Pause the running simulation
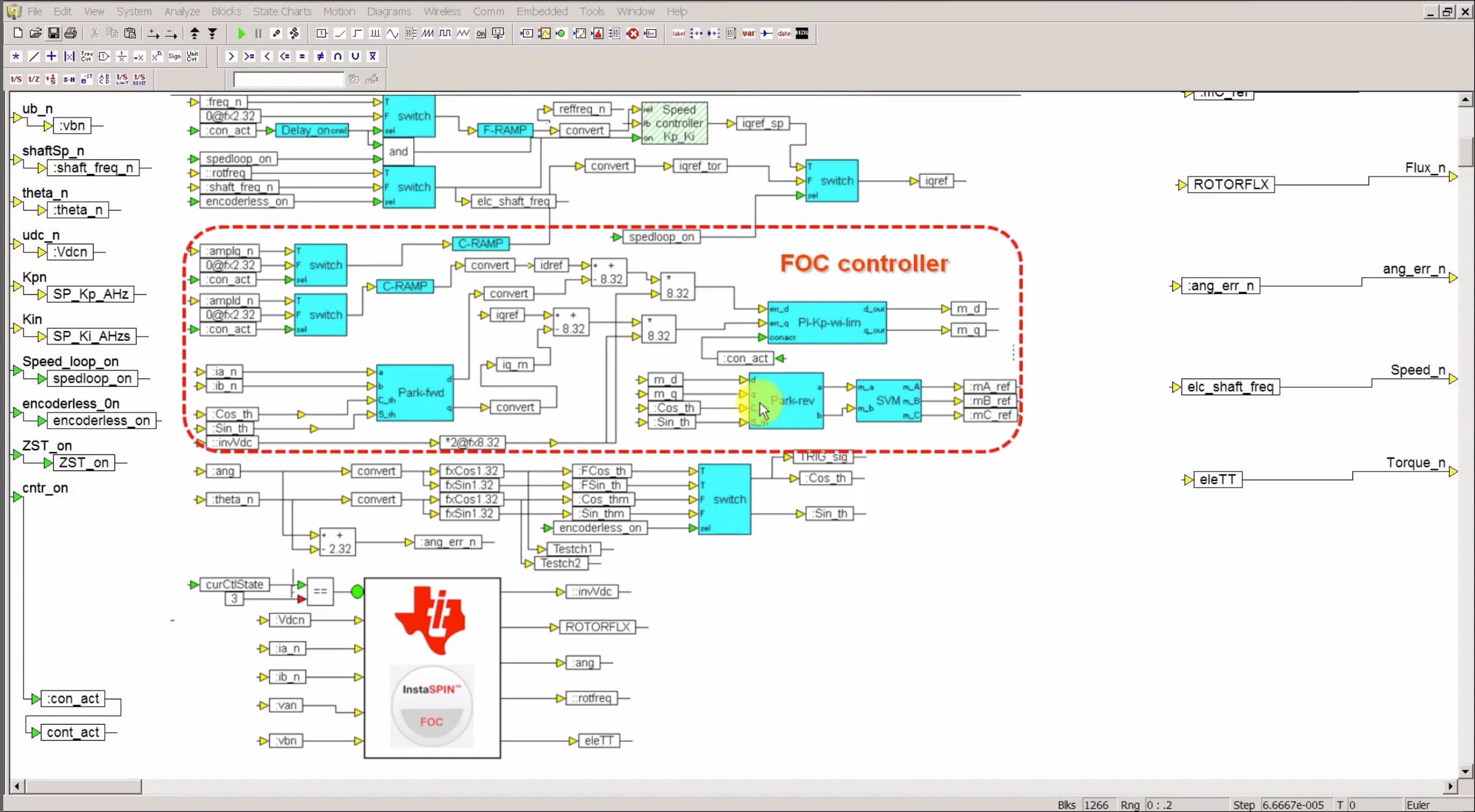 [x=258, y=34]
